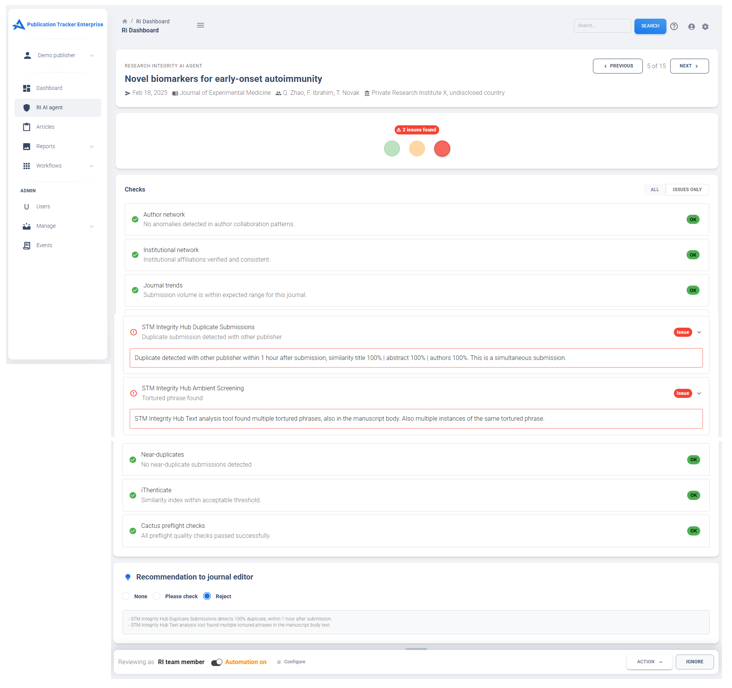732x688 pixels.
Task: Click green check icon for Author network
Action: click(135, 219)
